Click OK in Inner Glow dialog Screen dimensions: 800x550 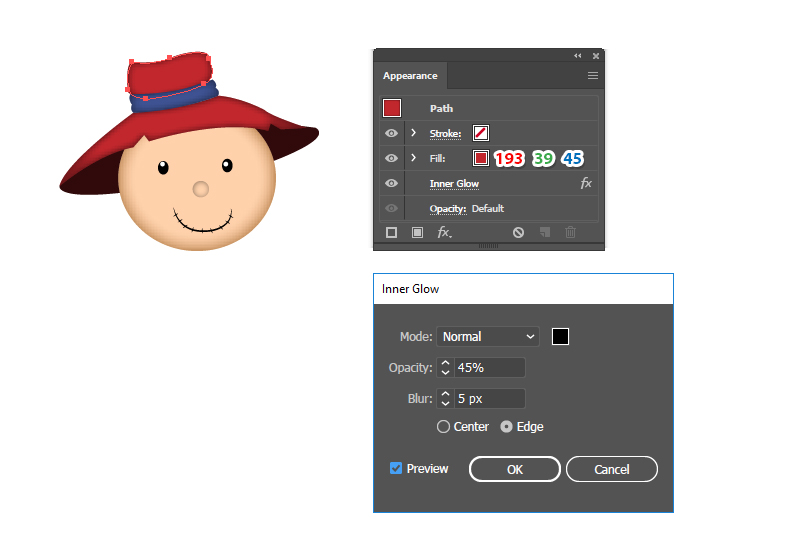coord(514,469)
